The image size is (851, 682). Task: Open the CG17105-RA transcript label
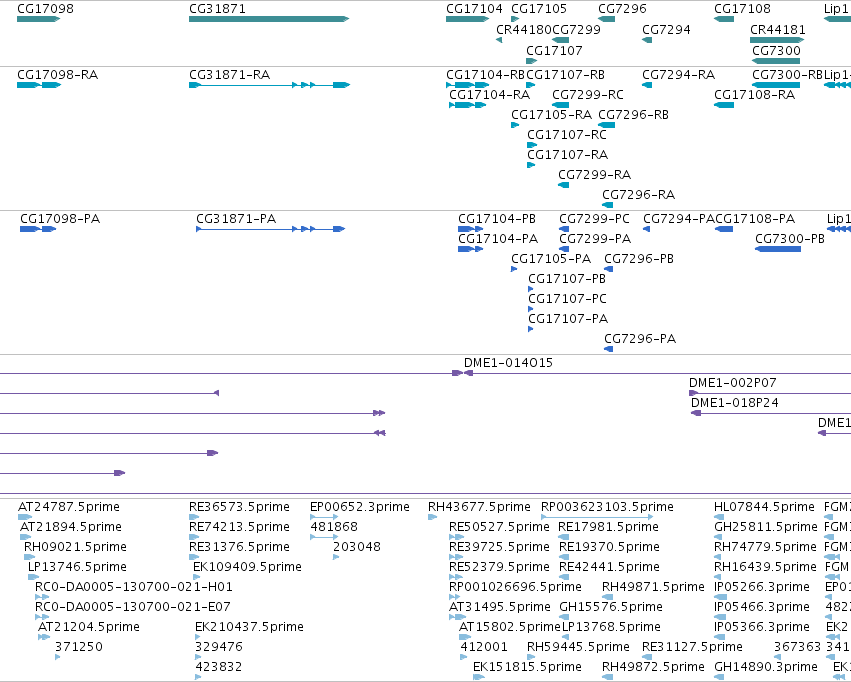[551, 114]
